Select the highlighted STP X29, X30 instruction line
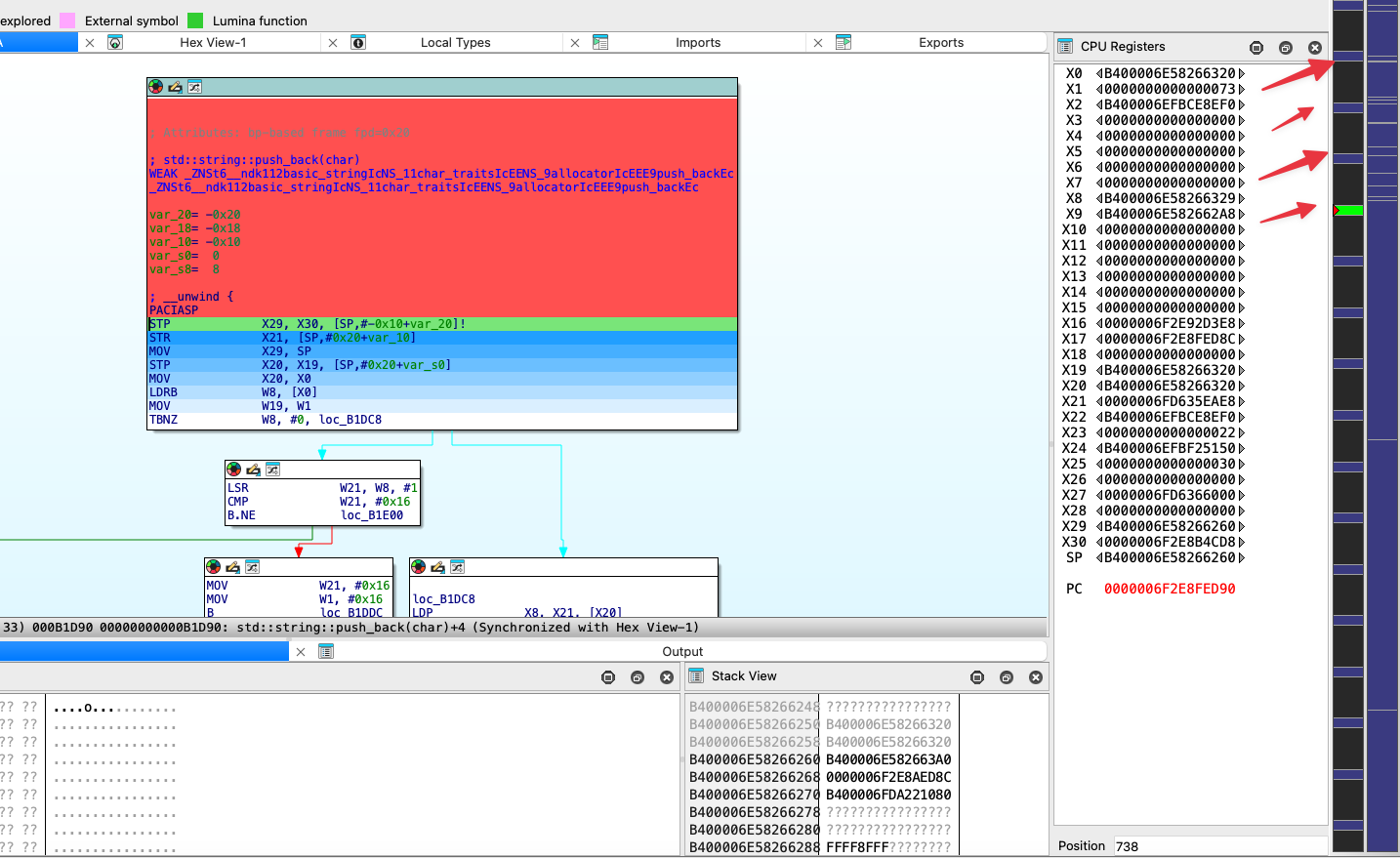The image size is (1400, 858). pyautogui.click(x=442, y=324)
